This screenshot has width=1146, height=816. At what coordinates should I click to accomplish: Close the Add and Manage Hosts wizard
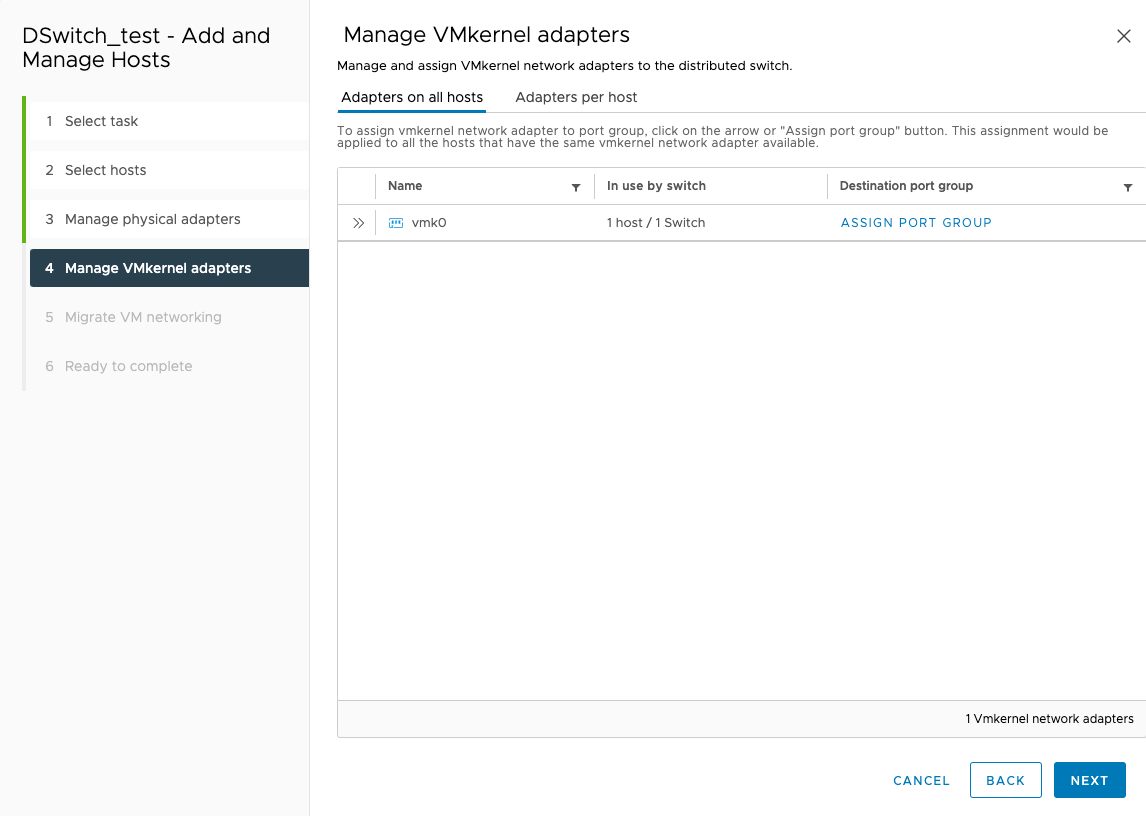point(1124,35)
